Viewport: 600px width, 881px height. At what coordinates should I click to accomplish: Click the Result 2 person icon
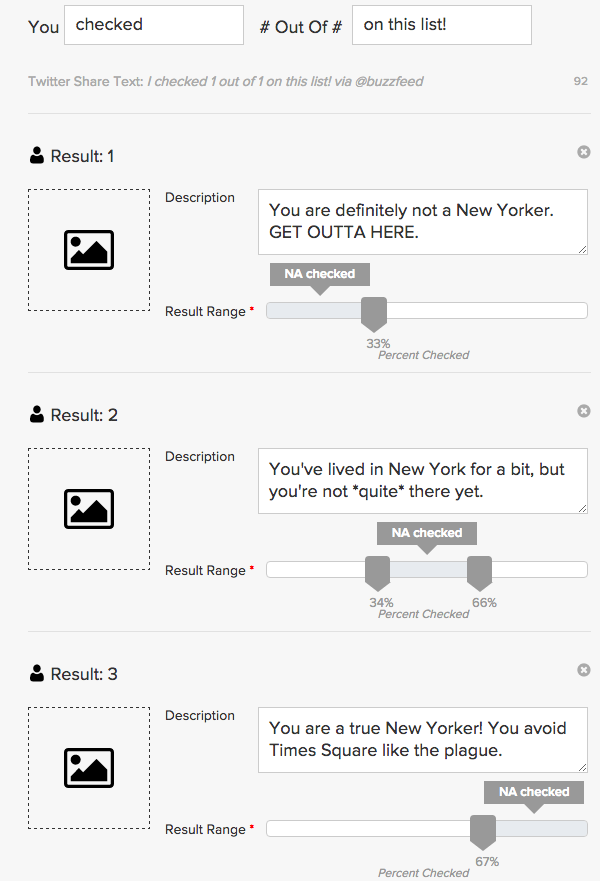pyautogui.click(x=37, y=415)
